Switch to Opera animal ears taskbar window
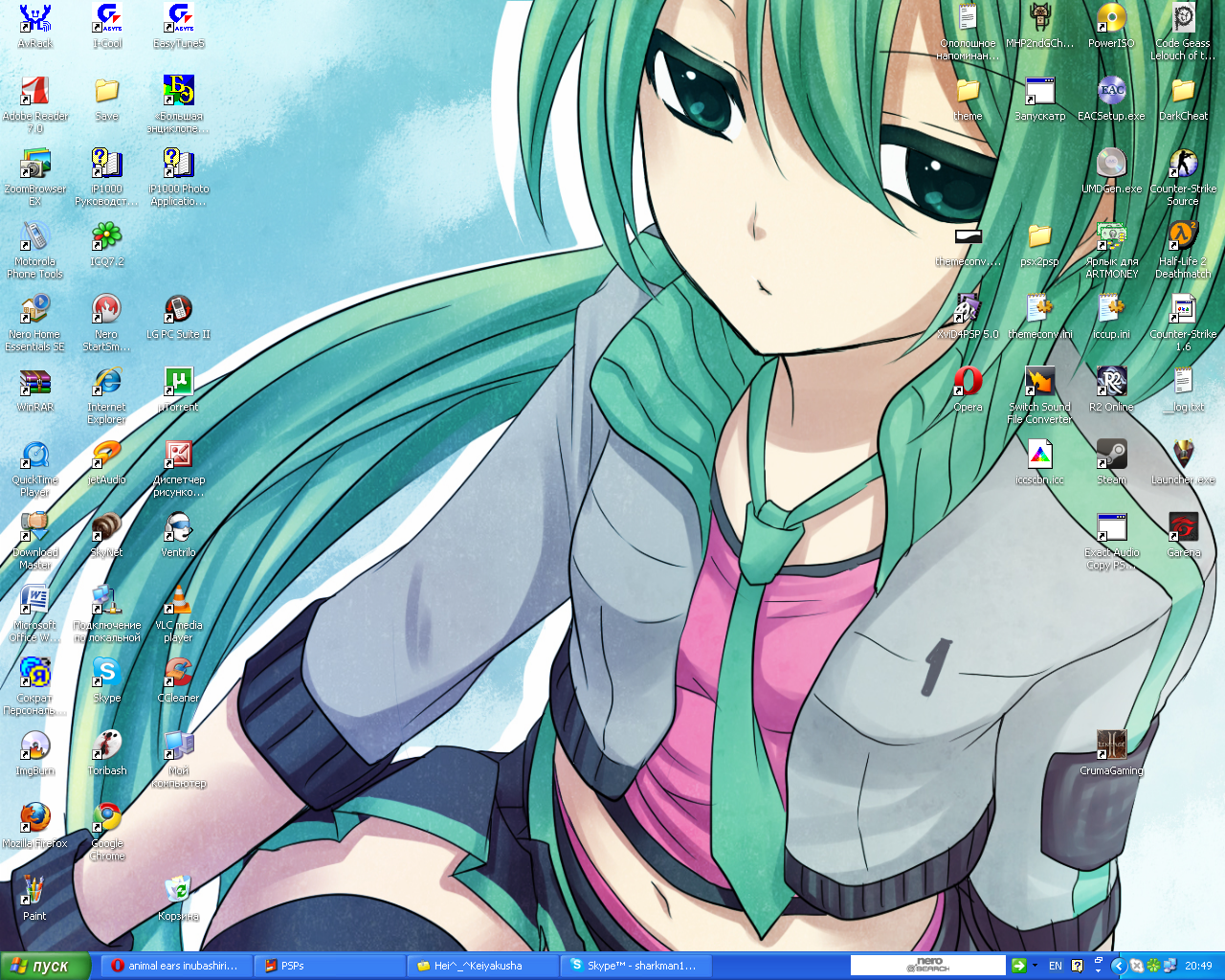Image resolution: width=1225 pixels, height=980 pixels. tap(178, 966)
